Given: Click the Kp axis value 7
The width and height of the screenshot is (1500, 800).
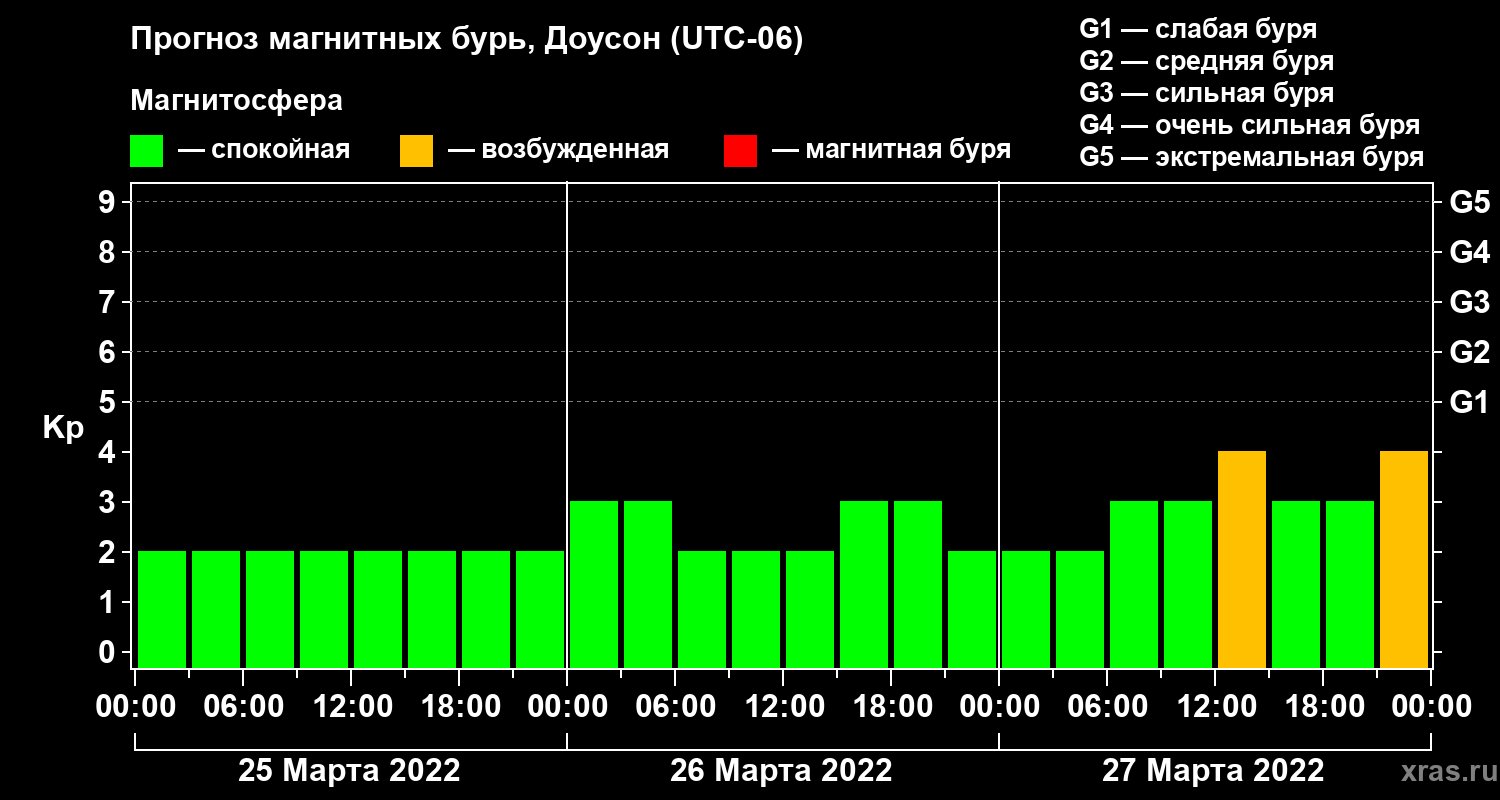Looking at the screenshot, I should (x=109, y=302).
